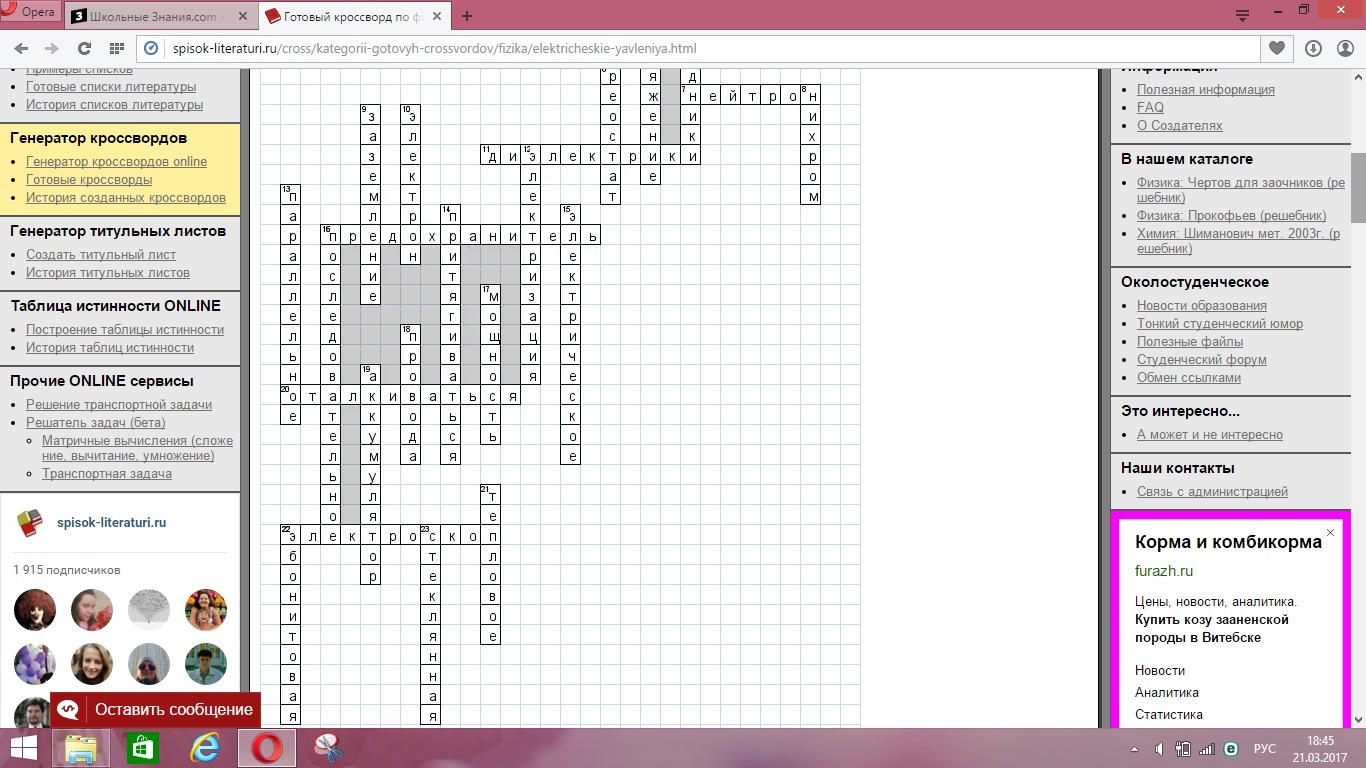Open Создать титульный лист link
The height and width of the screenshot is (768, 1366).
pyautogui.click(x=101, y=255)
